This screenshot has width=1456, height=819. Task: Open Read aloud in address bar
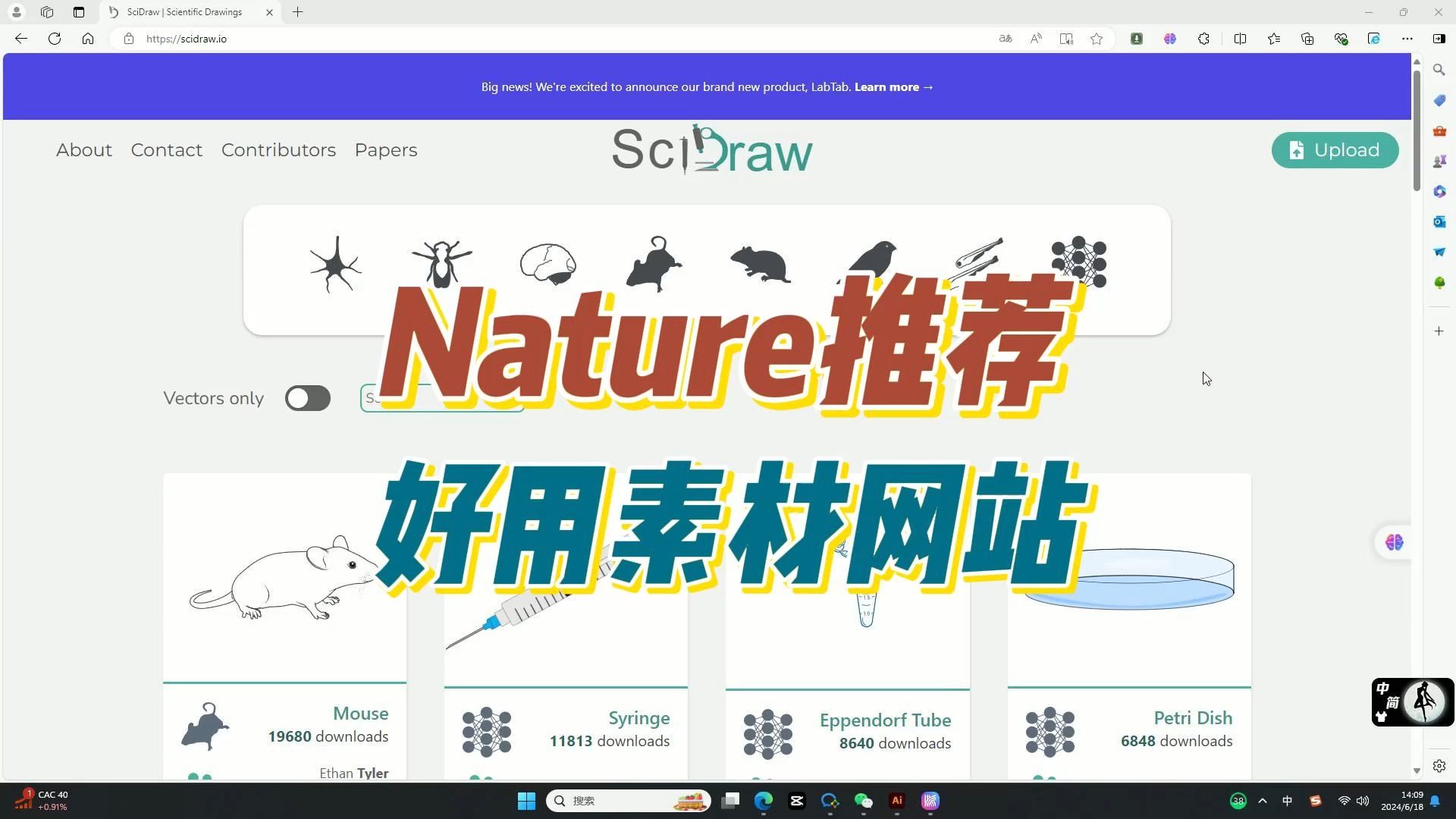click(x=1036, y=39)
